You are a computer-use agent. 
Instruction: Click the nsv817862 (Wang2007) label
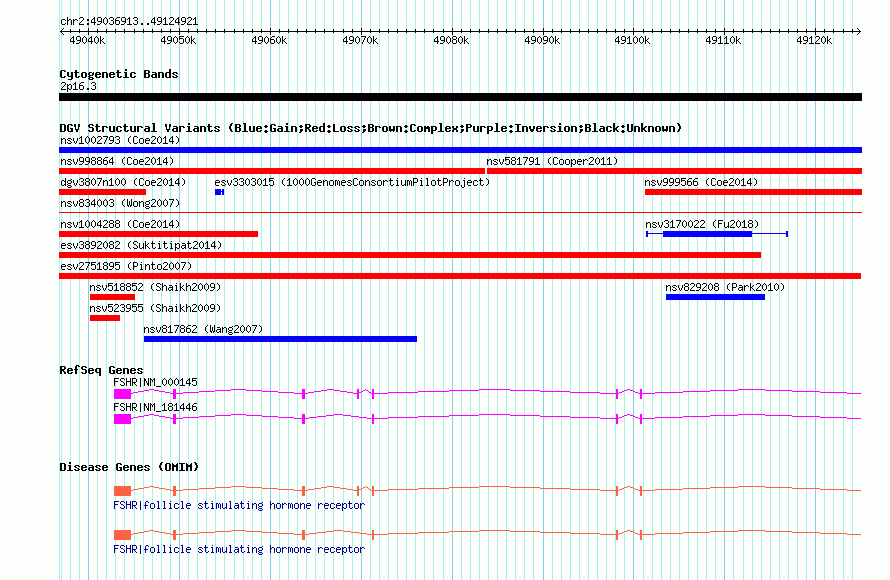coord(203,329)
